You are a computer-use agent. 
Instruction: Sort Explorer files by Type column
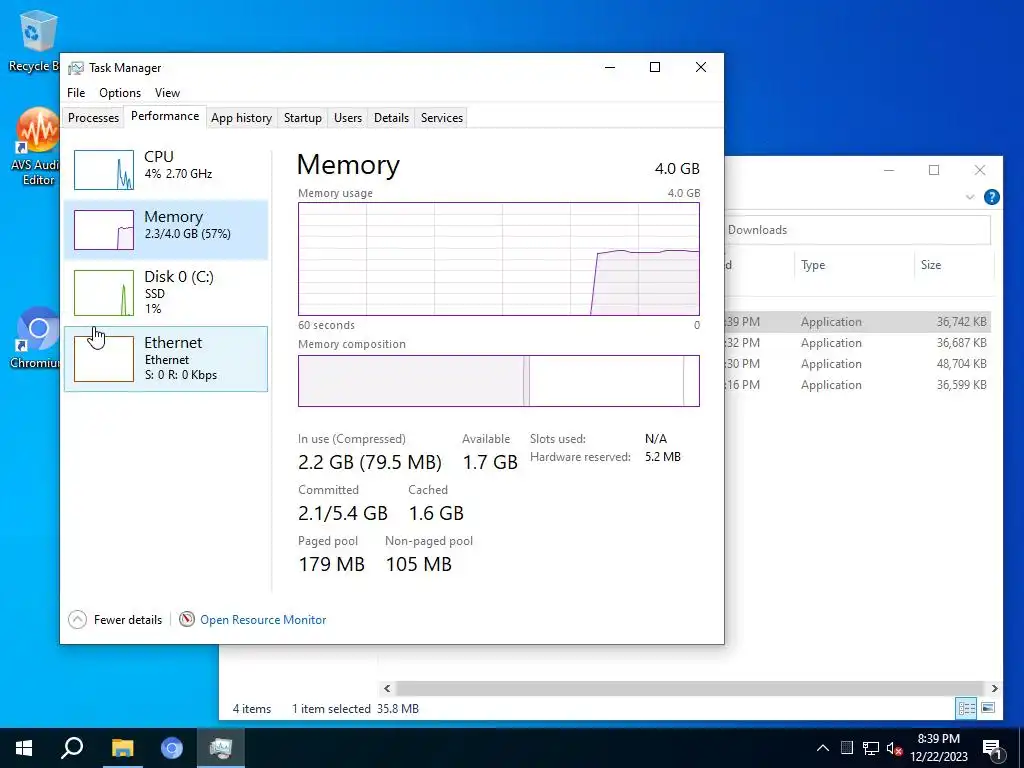click(813, 265)
